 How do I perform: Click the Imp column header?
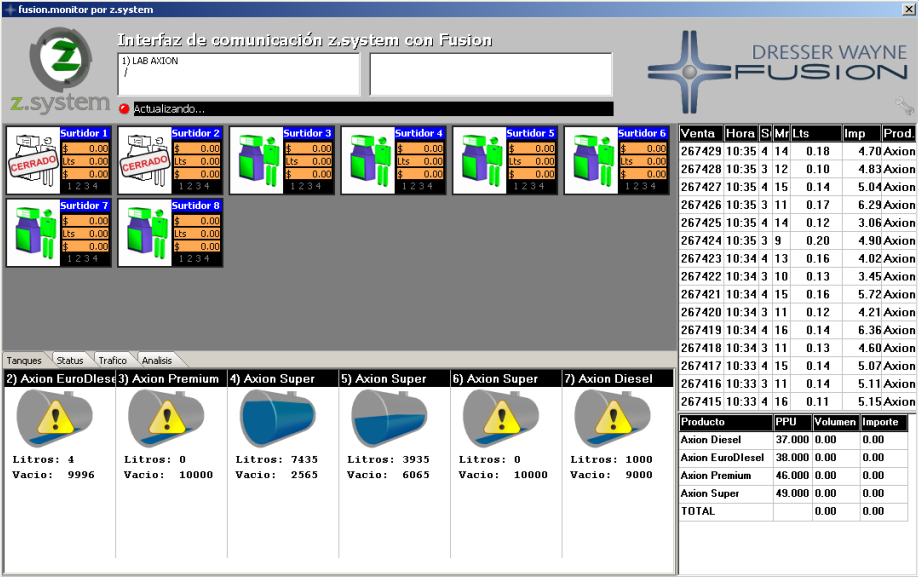[x=862, y=133]
